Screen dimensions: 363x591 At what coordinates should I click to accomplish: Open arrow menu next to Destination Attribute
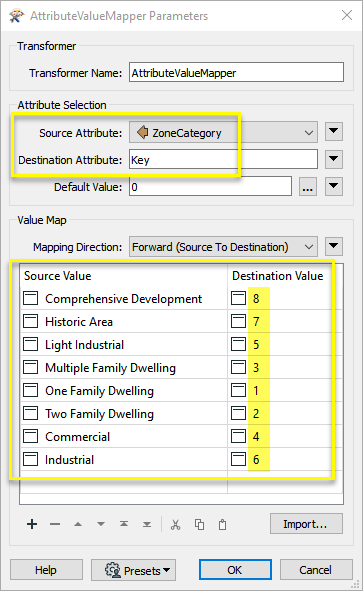coord(334,159)
